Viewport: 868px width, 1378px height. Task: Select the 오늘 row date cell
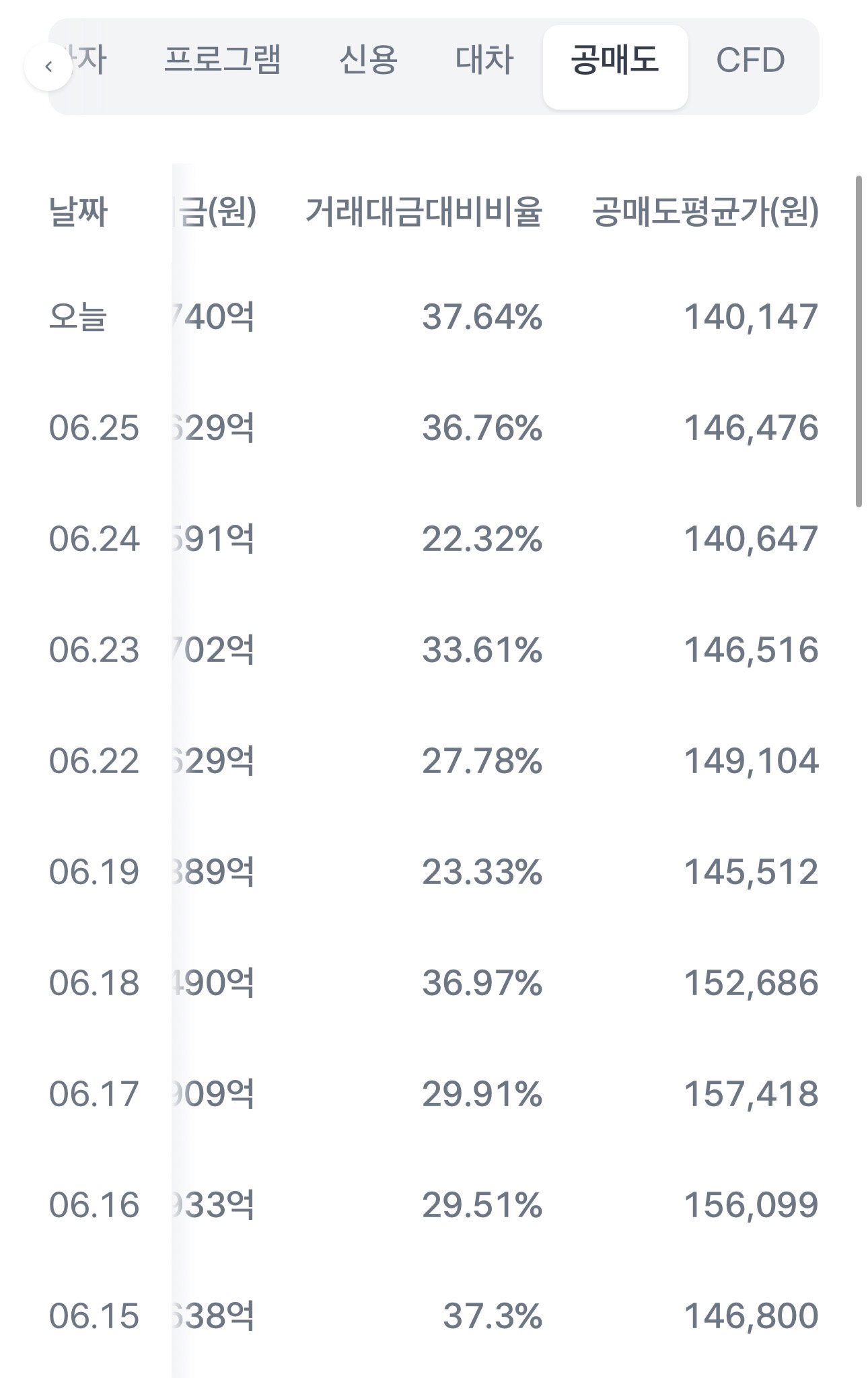pyautogui.click(x=78, y=317)
